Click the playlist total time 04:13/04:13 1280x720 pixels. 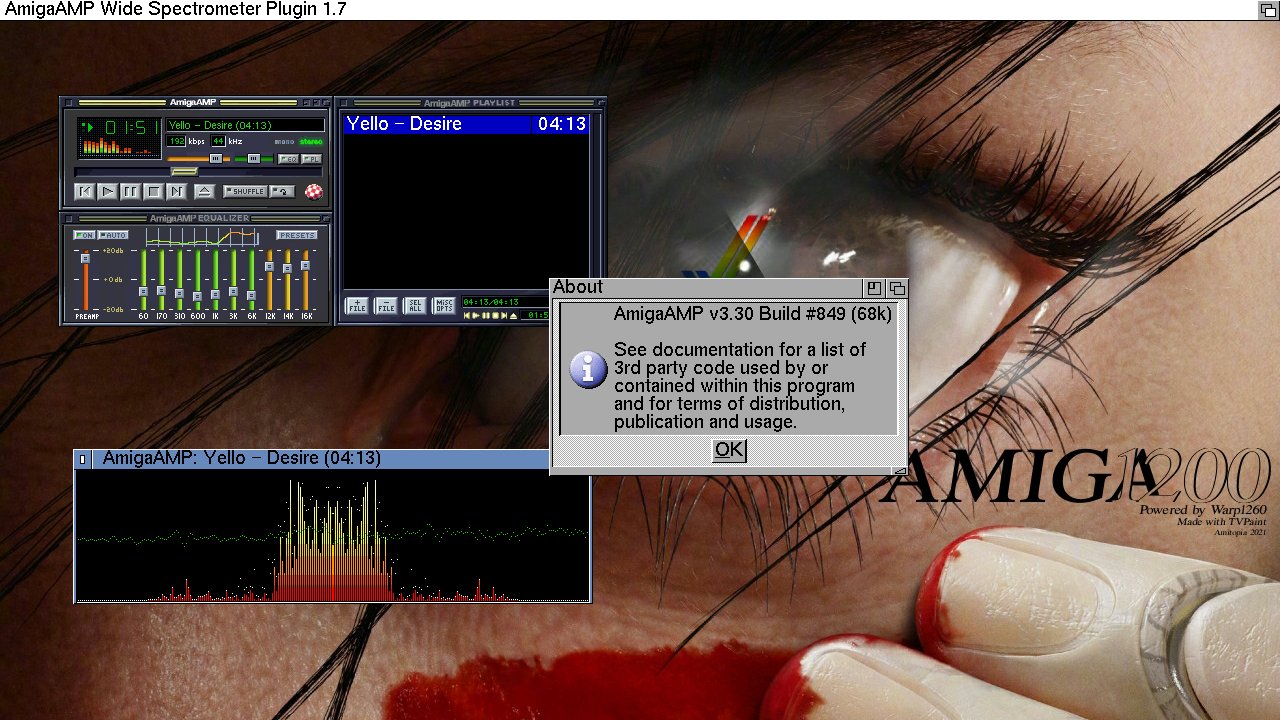coord(491,302)
